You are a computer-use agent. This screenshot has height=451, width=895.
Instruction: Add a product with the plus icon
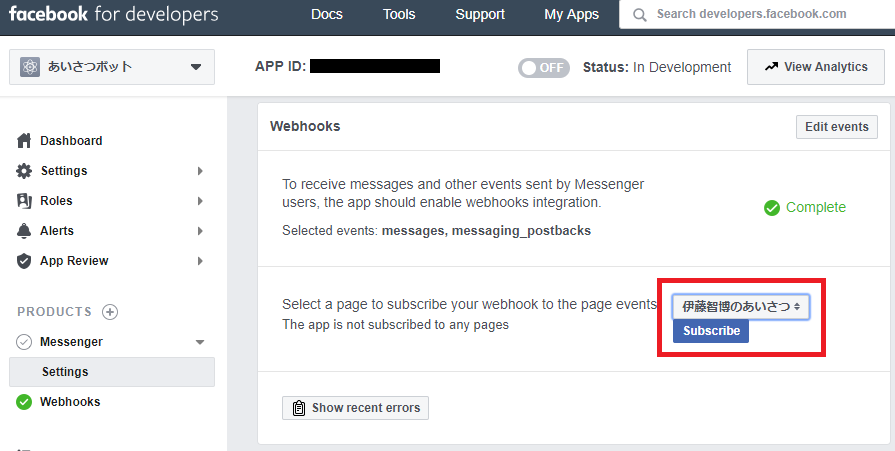110,312
